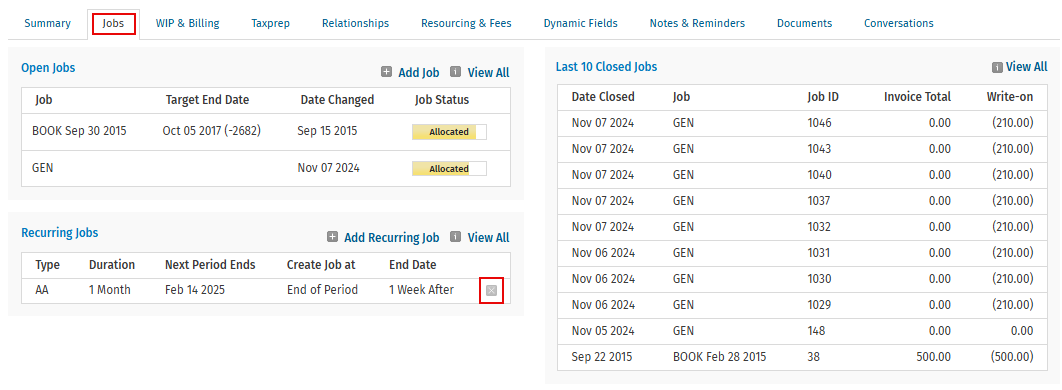Switch to the Conversations tab
The height and width of the screenshot is (390, 1062).
pos(898,24)
